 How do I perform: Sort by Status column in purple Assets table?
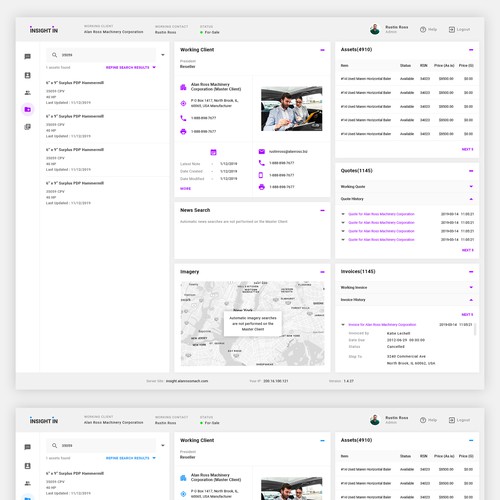(x=405, y=65)
